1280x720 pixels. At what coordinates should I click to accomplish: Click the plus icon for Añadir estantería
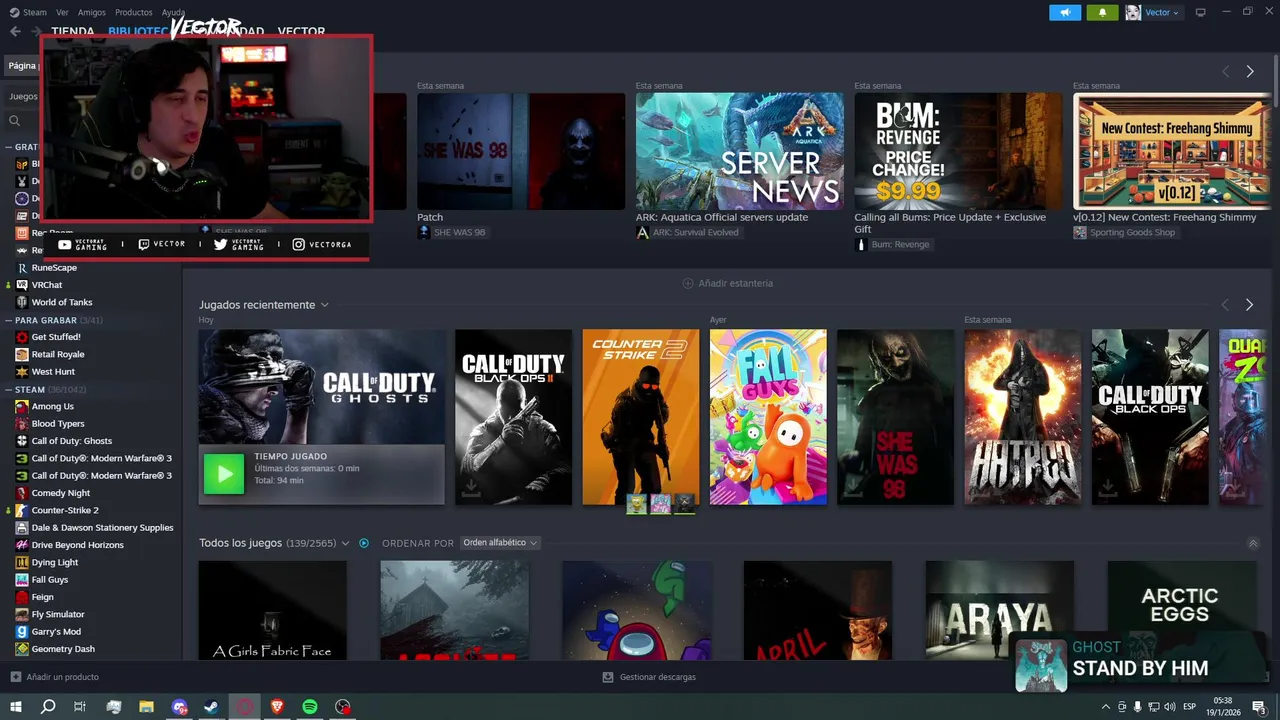point(688,283)
